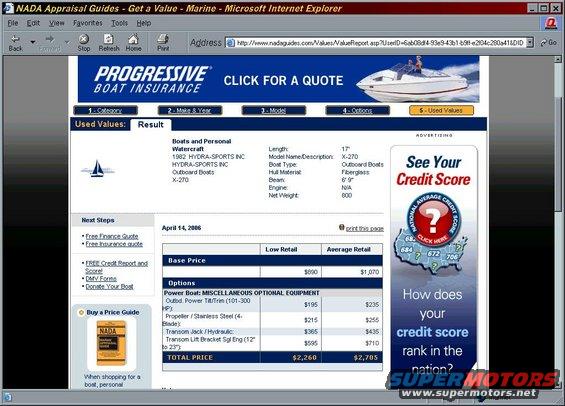The image size is (565, 406).
Task: Open the View menu
Action: click(x=57, y=23)
